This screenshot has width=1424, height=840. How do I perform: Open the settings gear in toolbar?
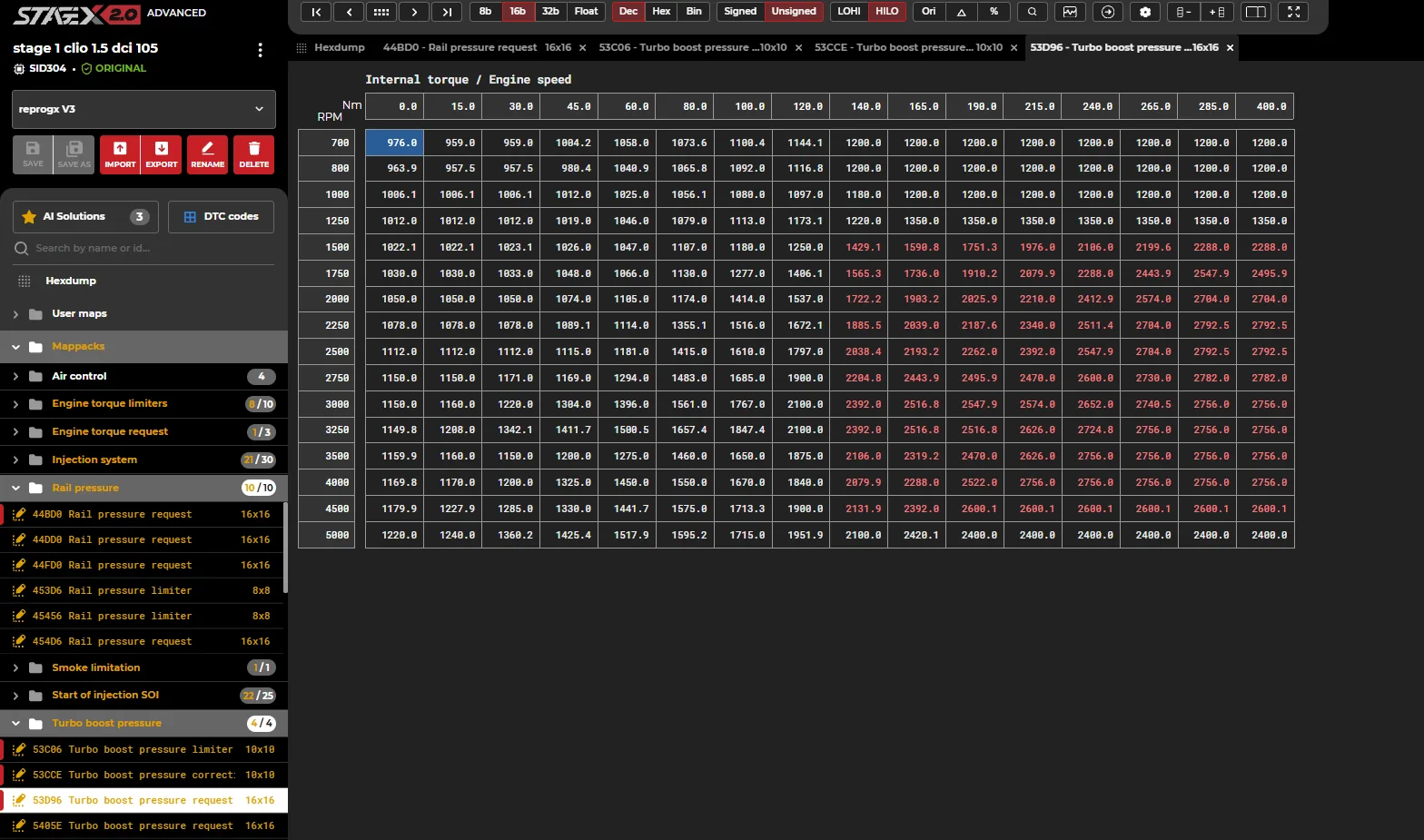(1145, 12)
